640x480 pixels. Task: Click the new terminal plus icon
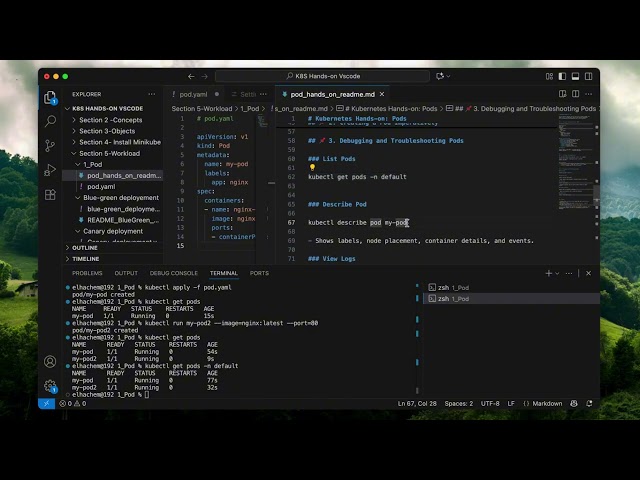pos(549,273)
